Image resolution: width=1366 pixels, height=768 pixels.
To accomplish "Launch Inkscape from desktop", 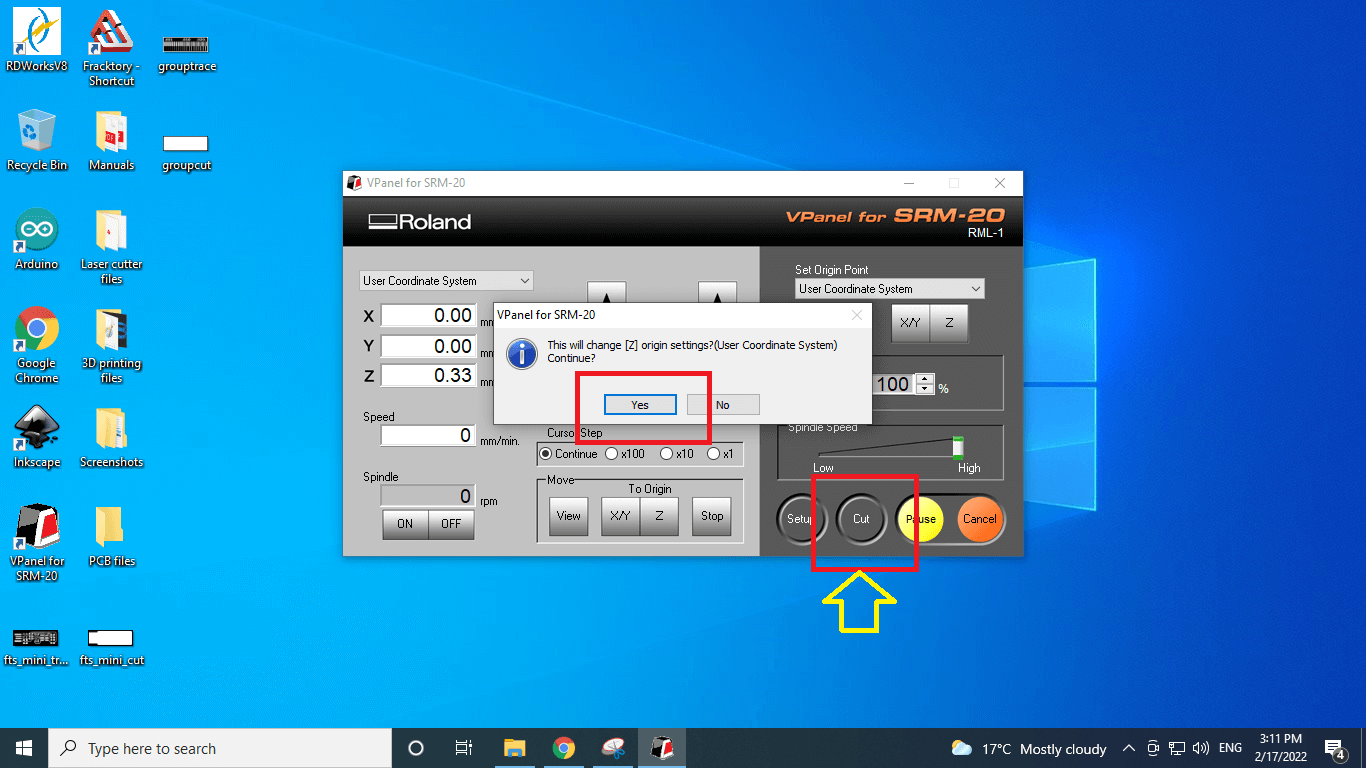I will coord(37,437).
